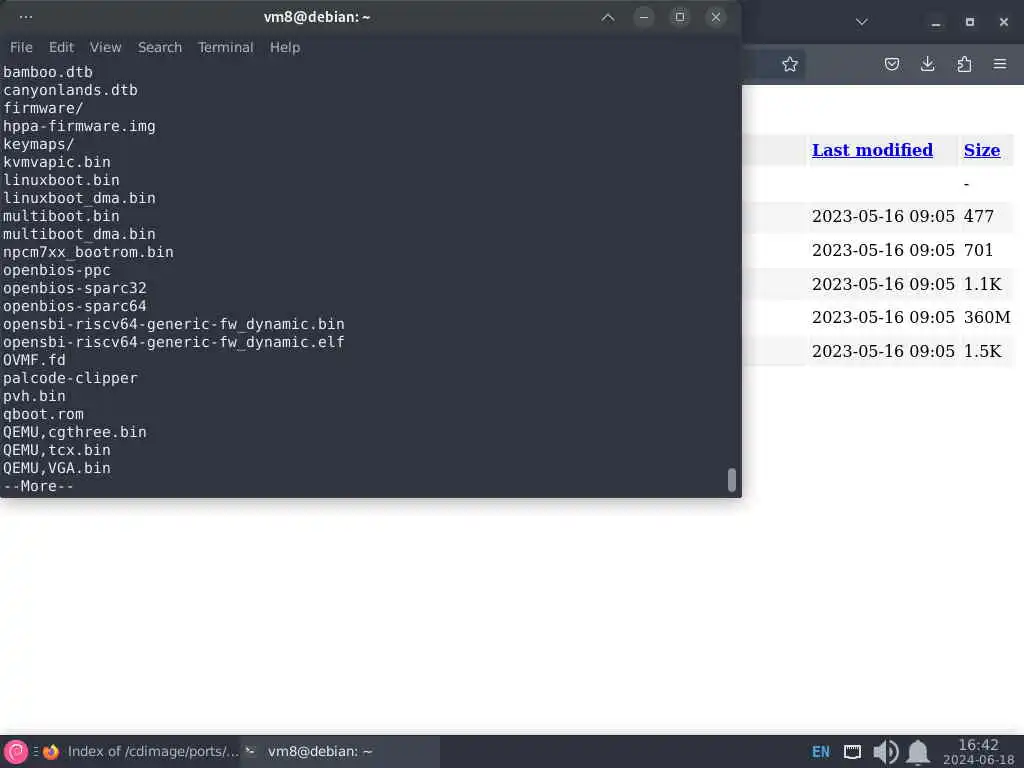The height and width of the screenshot is (768, 1024).
Task: Click the terminal scrollbar thumb
Action: (731, 480)
